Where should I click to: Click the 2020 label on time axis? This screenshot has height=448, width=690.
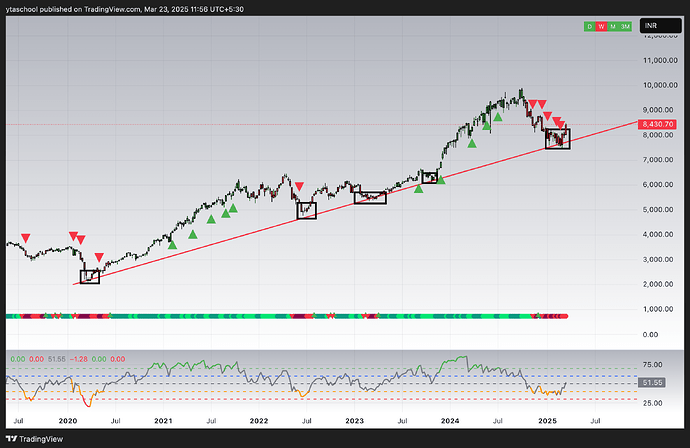[68, 421]
